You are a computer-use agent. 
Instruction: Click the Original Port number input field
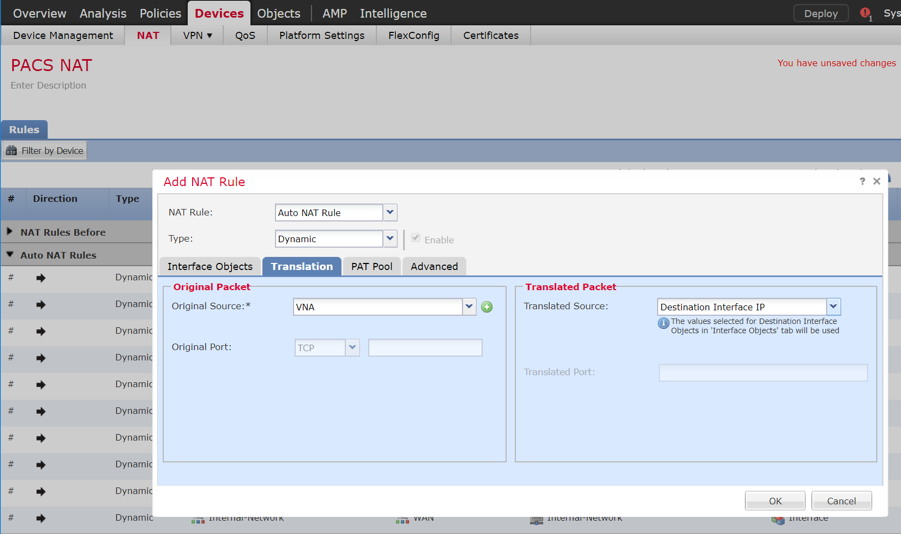tap(425, 348)
